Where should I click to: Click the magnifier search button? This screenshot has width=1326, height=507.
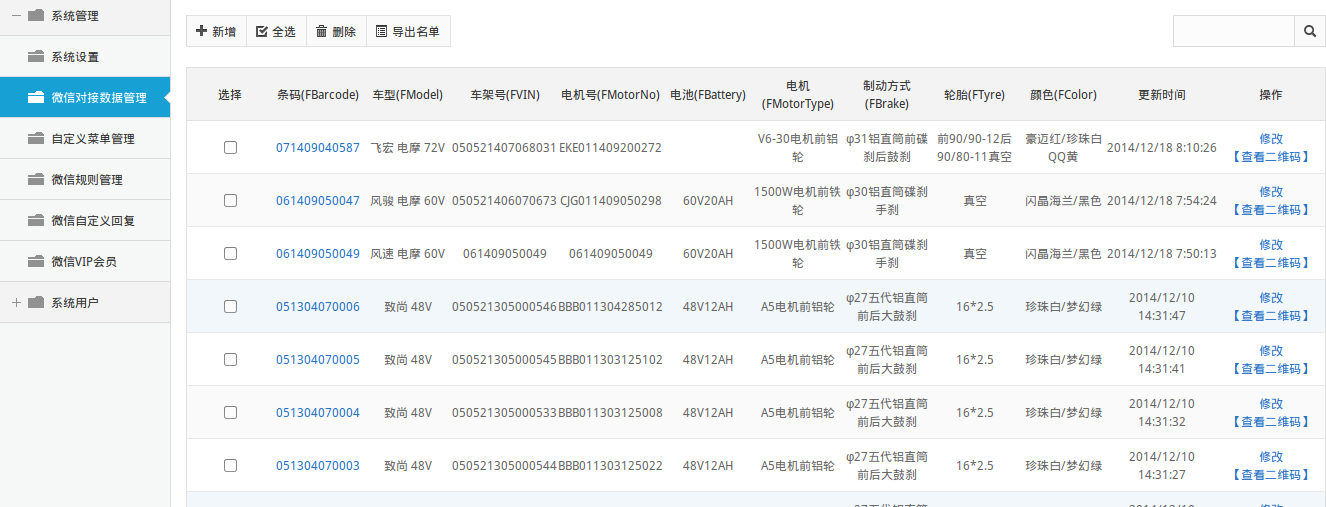click(1310, 32)
